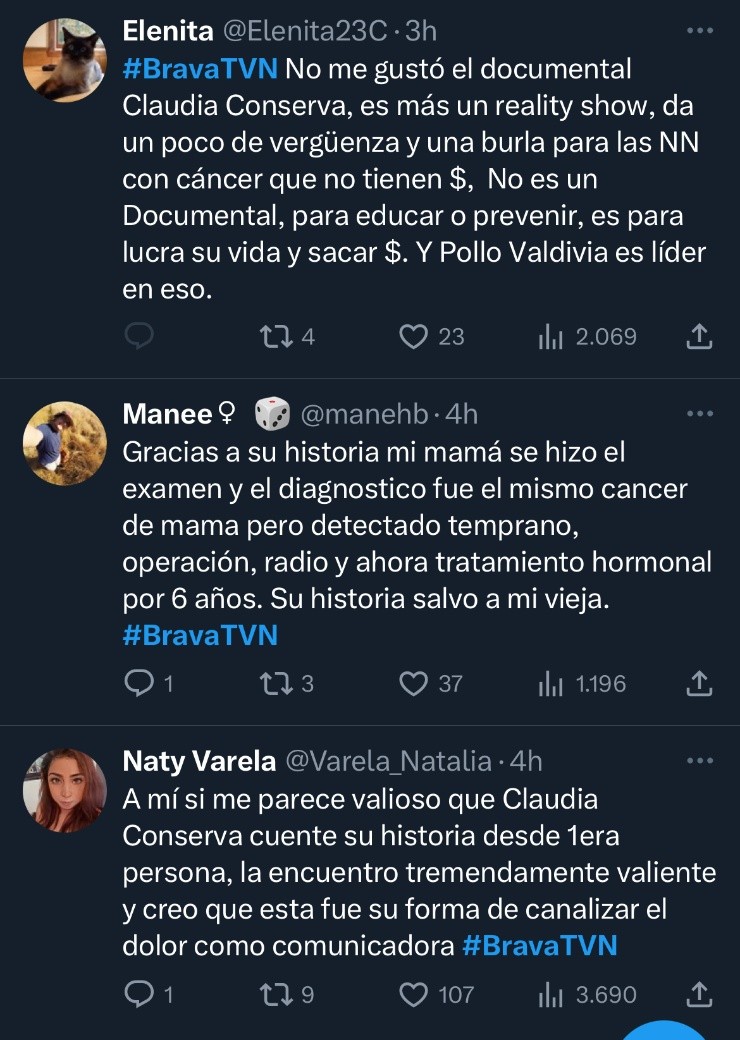Open #BravaTVN hashtag in Manee's tweet

200,635
